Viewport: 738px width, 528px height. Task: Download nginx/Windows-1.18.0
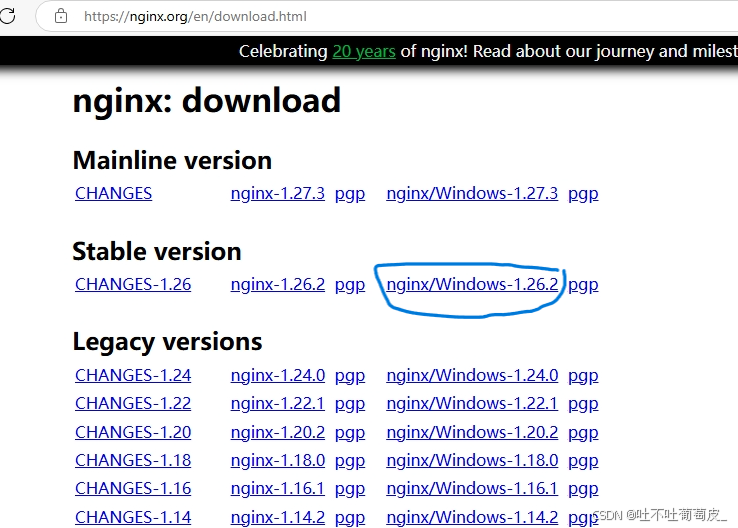pos(472,460)
